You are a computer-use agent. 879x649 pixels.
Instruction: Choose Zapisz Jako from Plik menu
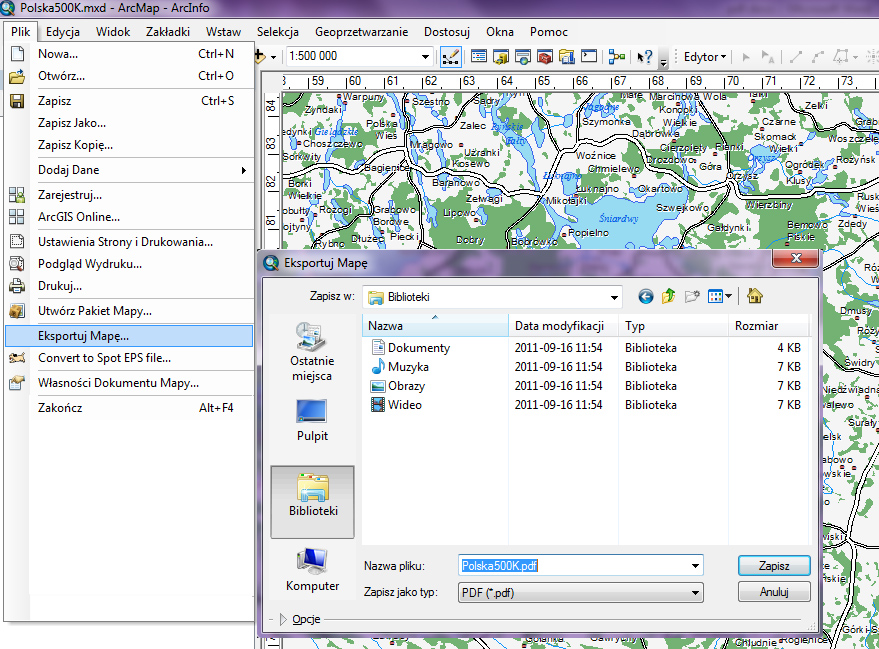[x=129, y=123]
